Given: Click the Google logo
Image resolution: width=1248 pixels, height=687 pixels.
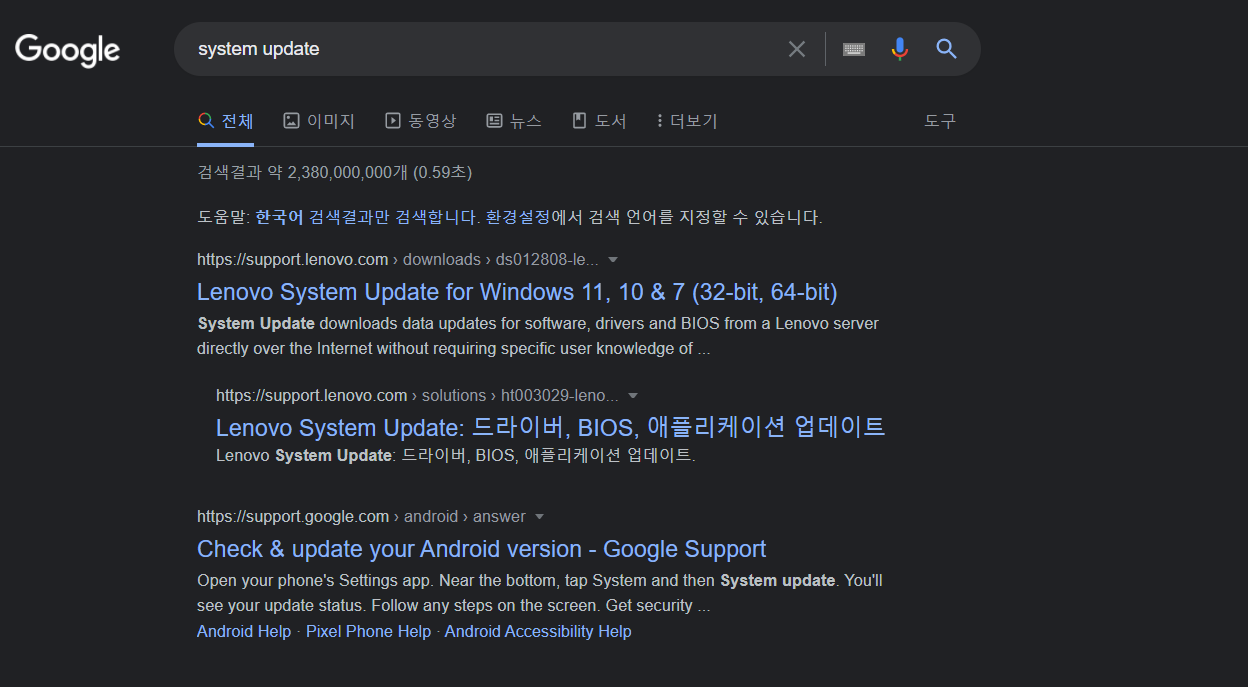Looking at the screenshot, I should point(67,50).
